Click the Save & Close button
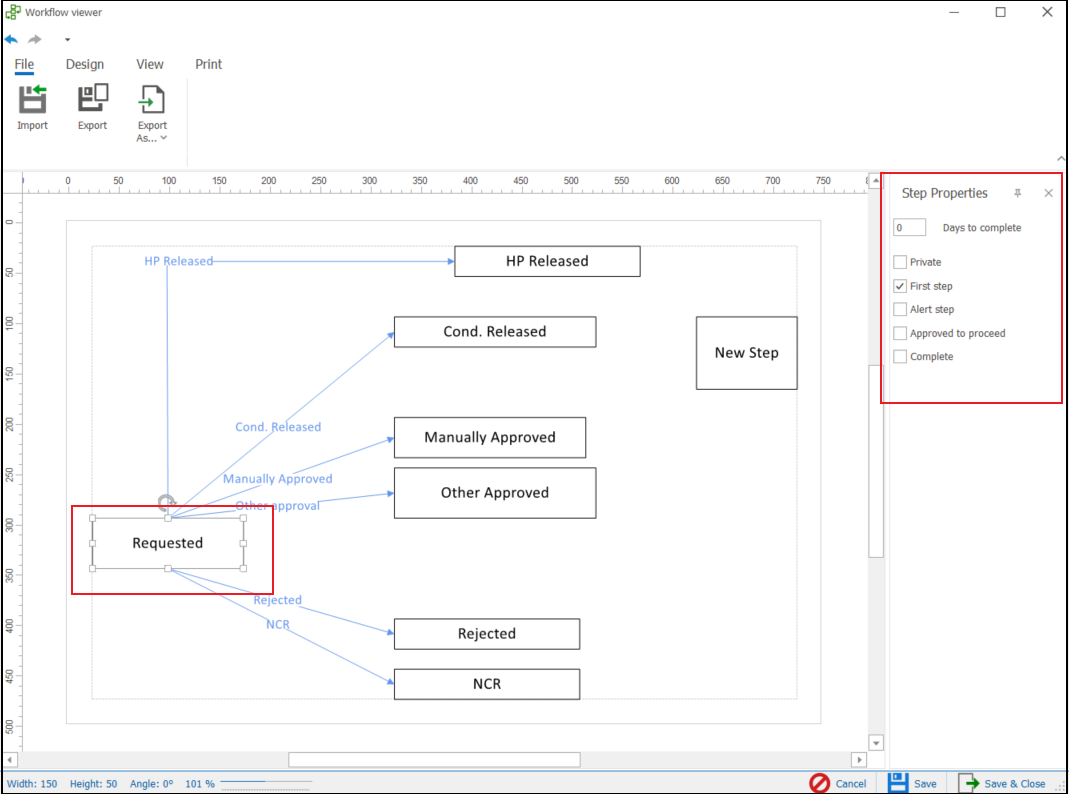The width and height of the screenshot is (1069, 794). pos(1002,783)
